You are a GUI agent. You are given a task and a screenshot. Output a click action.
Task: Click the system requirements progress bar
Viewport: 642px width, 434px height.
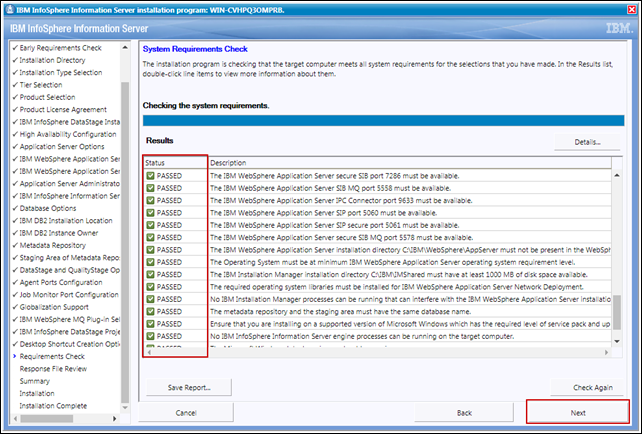(383, 120)
